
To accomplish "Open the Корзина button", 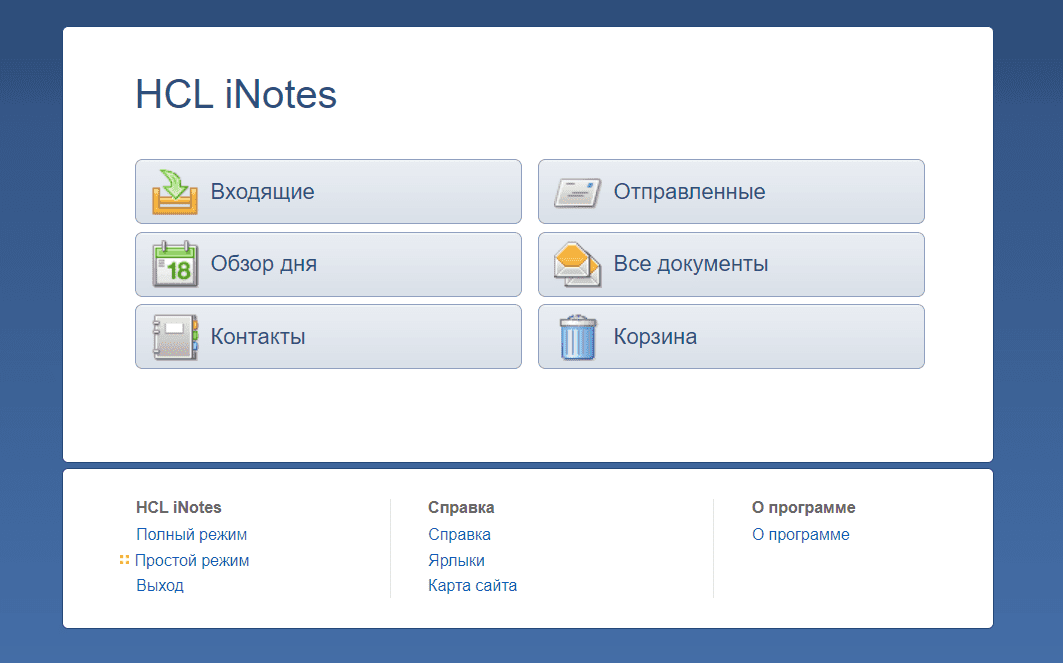I will pos(655,337).
